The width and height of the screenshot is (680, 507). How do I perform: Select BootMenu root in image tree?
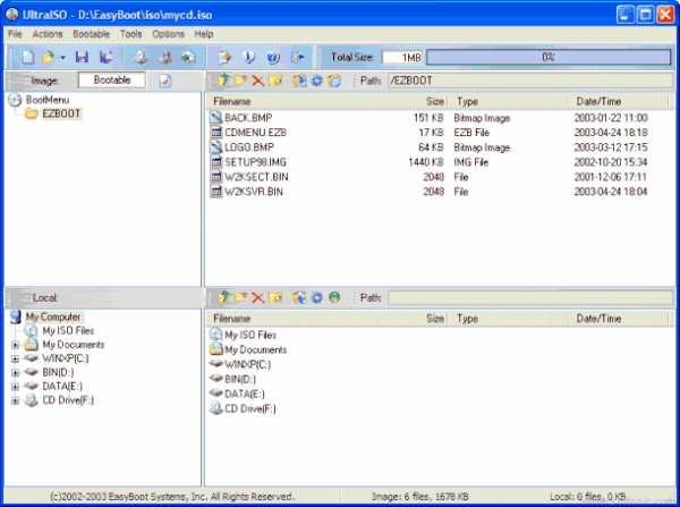tap(47, 100)
